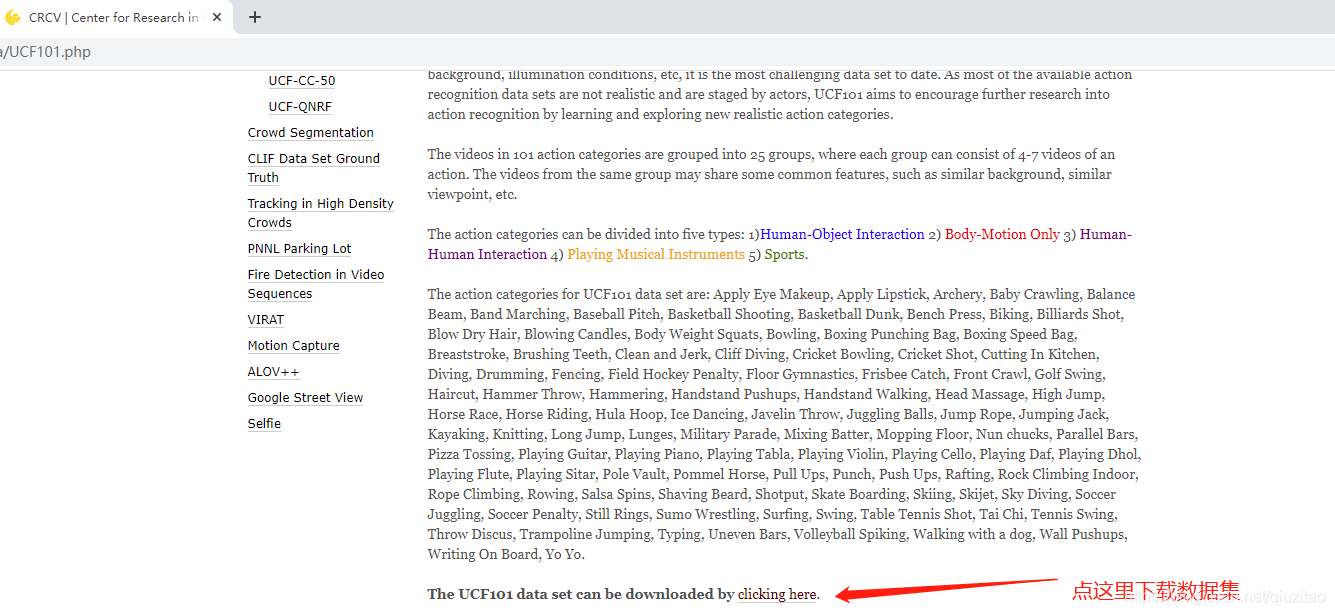Click the purple 'Human-Human Interaction' text
This screenshot has width=1335, height=615.
tap(780, 244)
